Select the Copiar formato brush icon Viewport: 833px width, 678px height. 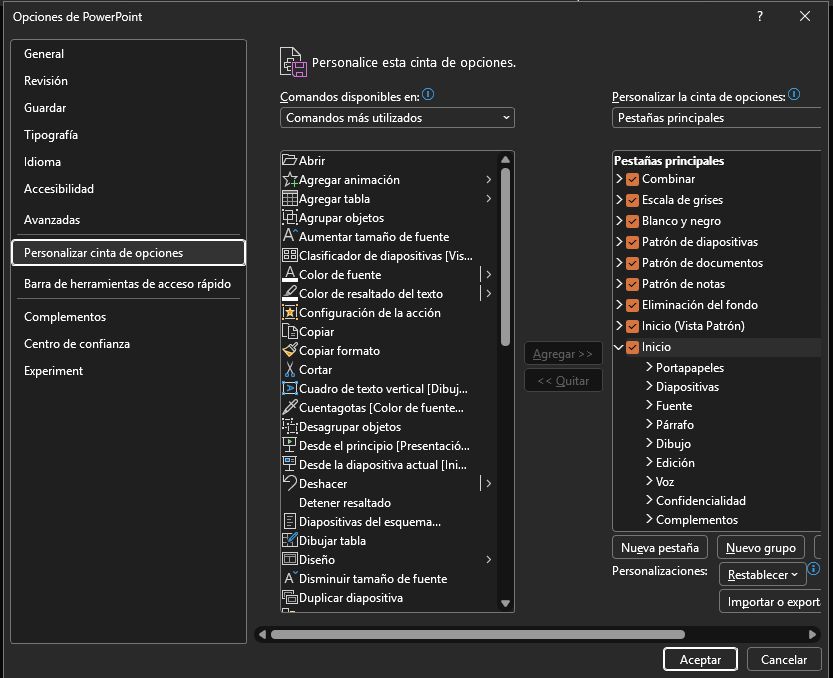coord(290,350)
